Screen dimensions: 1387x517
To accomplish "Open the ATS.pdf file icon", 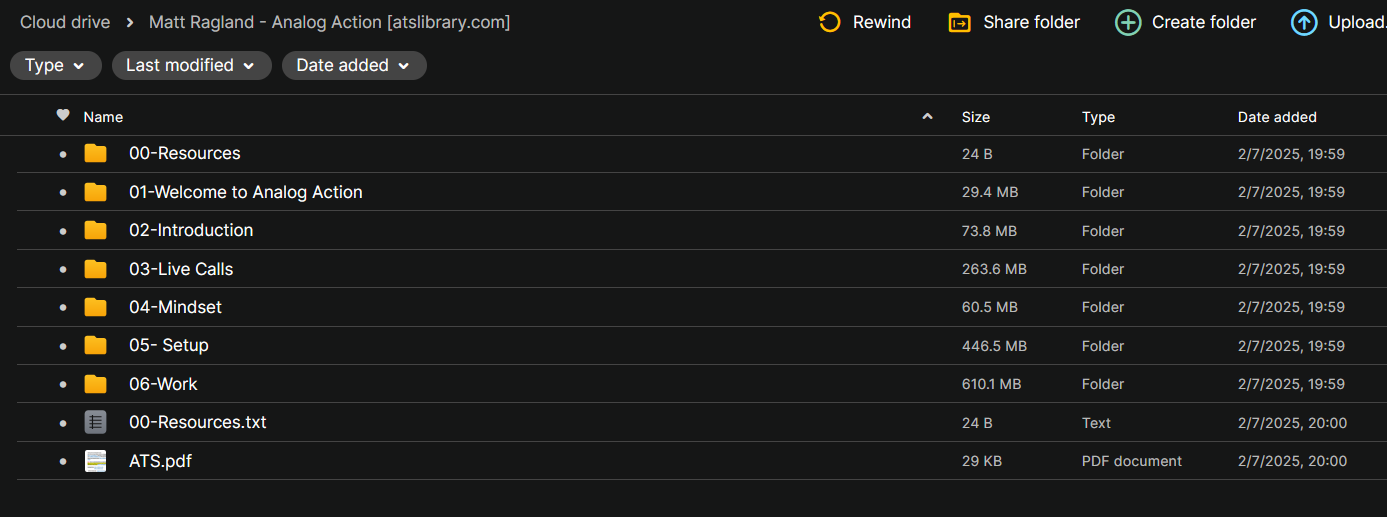I will point(95,461).
